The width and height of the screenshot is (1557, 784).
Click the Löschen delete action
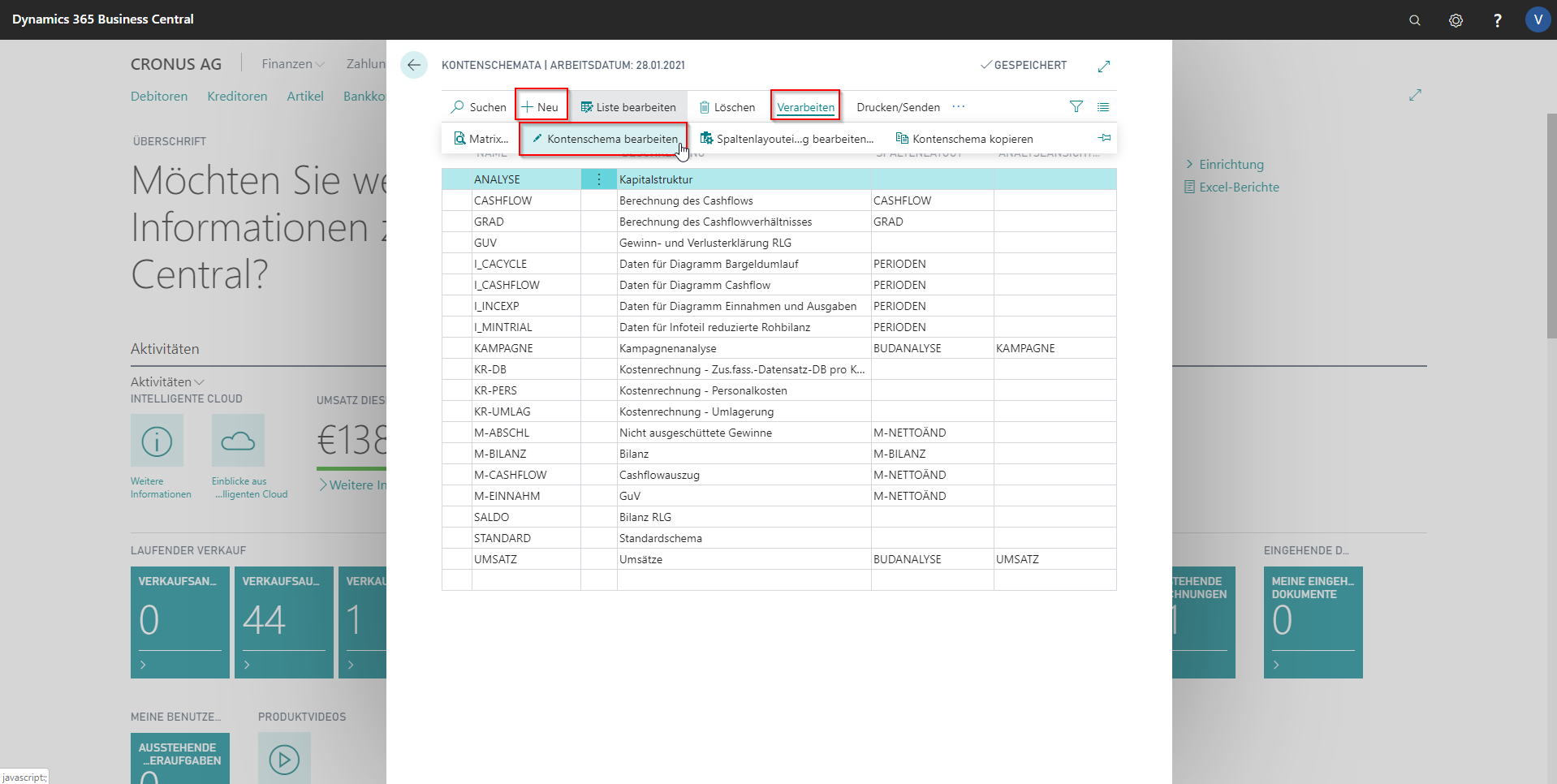[x=727, y=107]
